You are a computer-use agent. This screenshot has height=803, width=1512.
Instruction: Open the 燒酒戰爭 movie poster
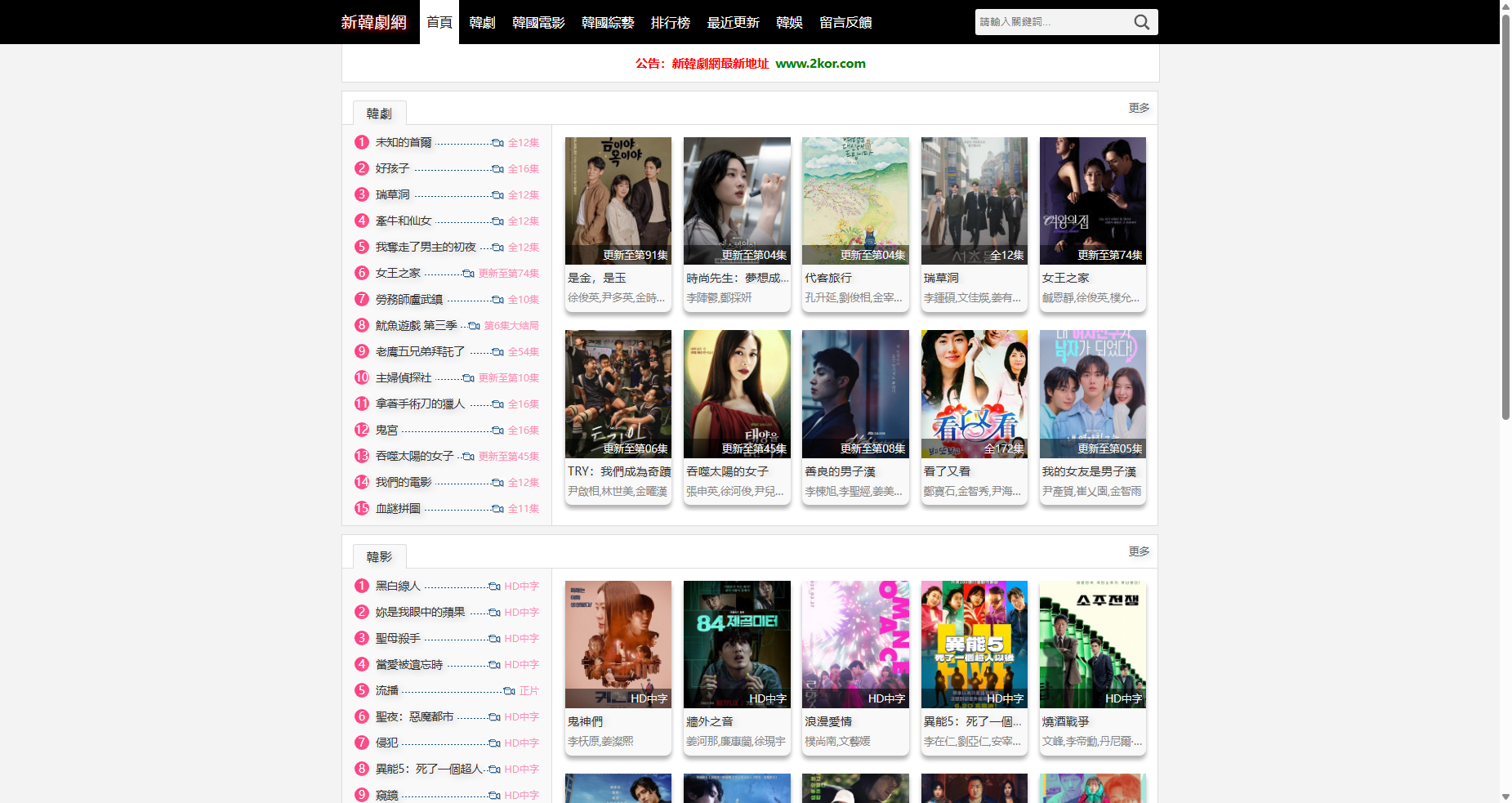pyautogui.click(x=1093, y=645)
